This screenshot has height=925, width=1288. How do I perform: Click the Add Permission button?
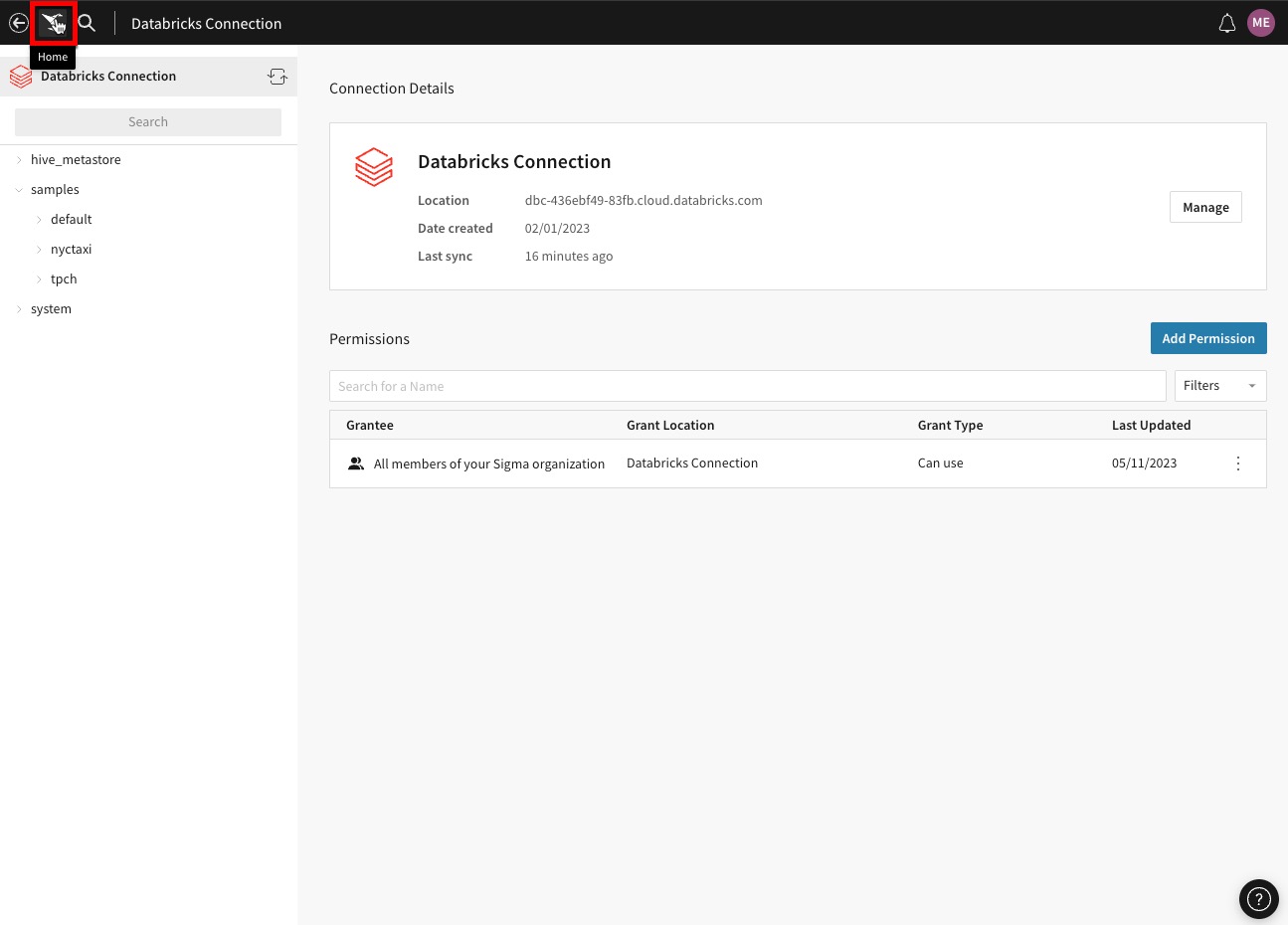tap(1208, 338)
